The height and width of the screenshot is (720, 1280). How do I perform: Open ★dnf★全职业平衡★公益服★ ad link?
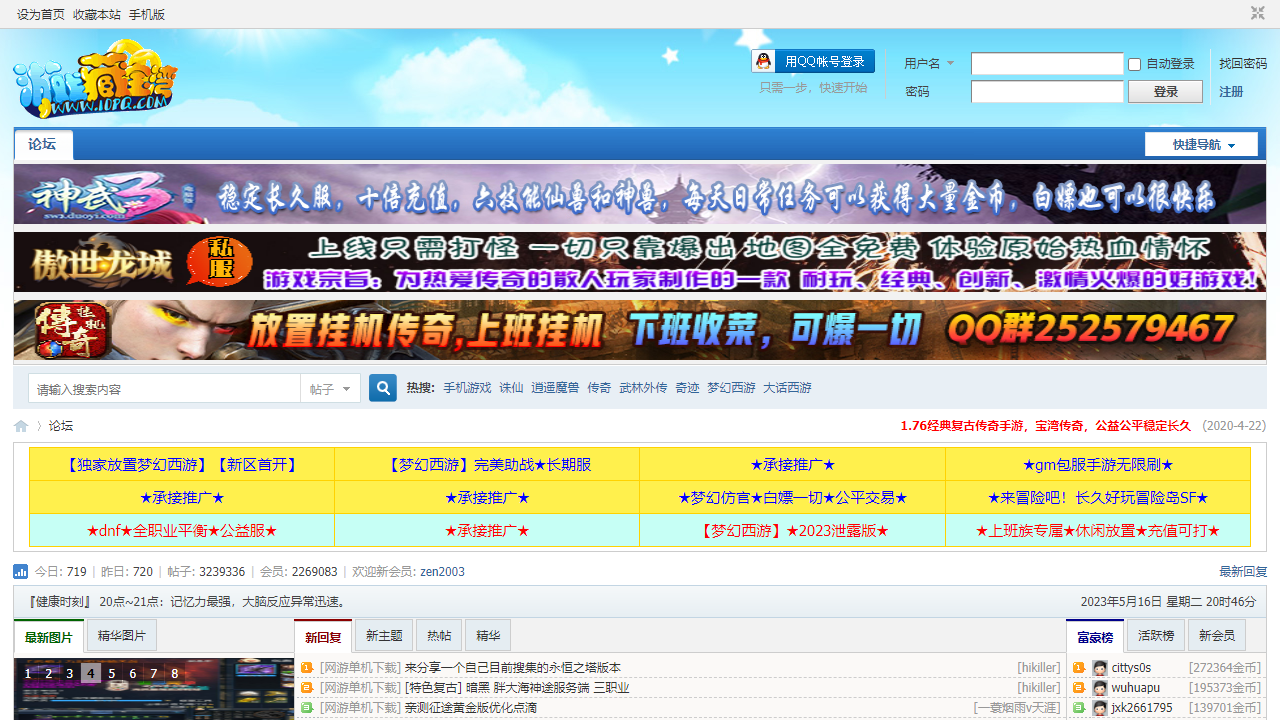point(182,531)
